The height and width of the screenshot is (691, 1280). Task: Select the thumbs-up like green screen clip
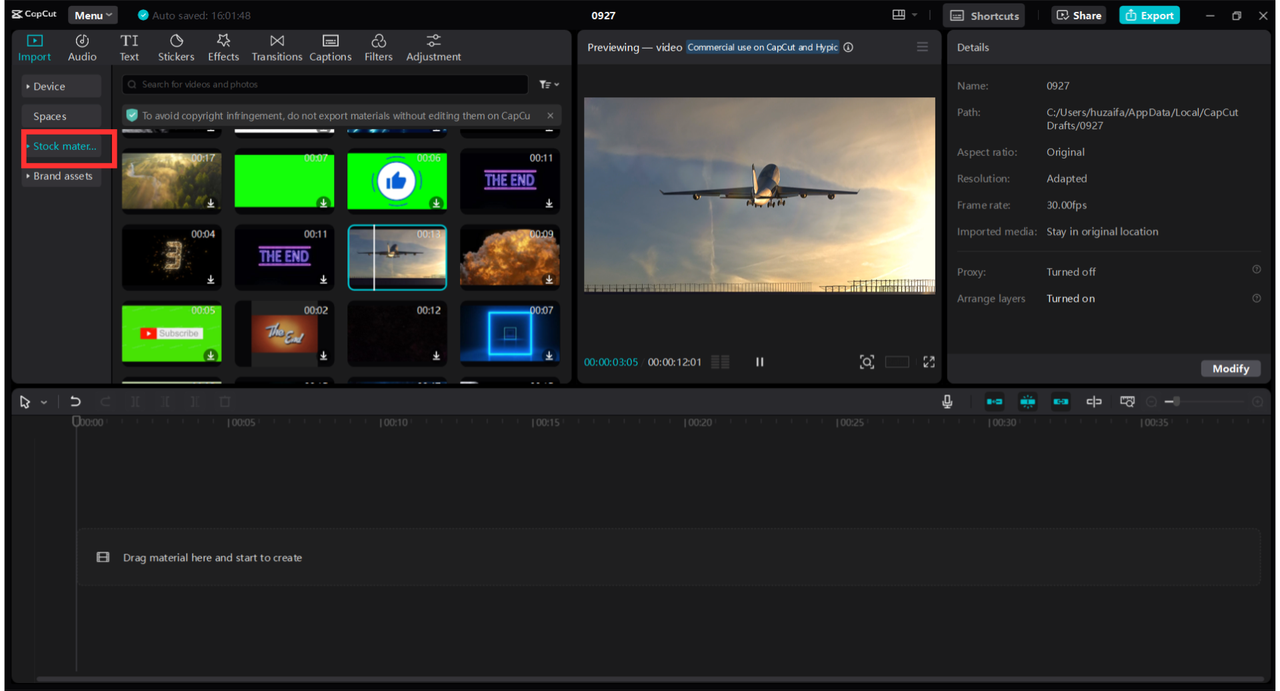coord(397,180)
